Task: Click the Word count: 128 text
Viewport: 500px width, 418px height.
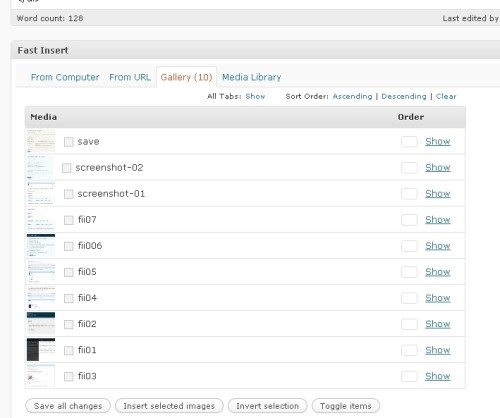Action: tap(50, 18)
